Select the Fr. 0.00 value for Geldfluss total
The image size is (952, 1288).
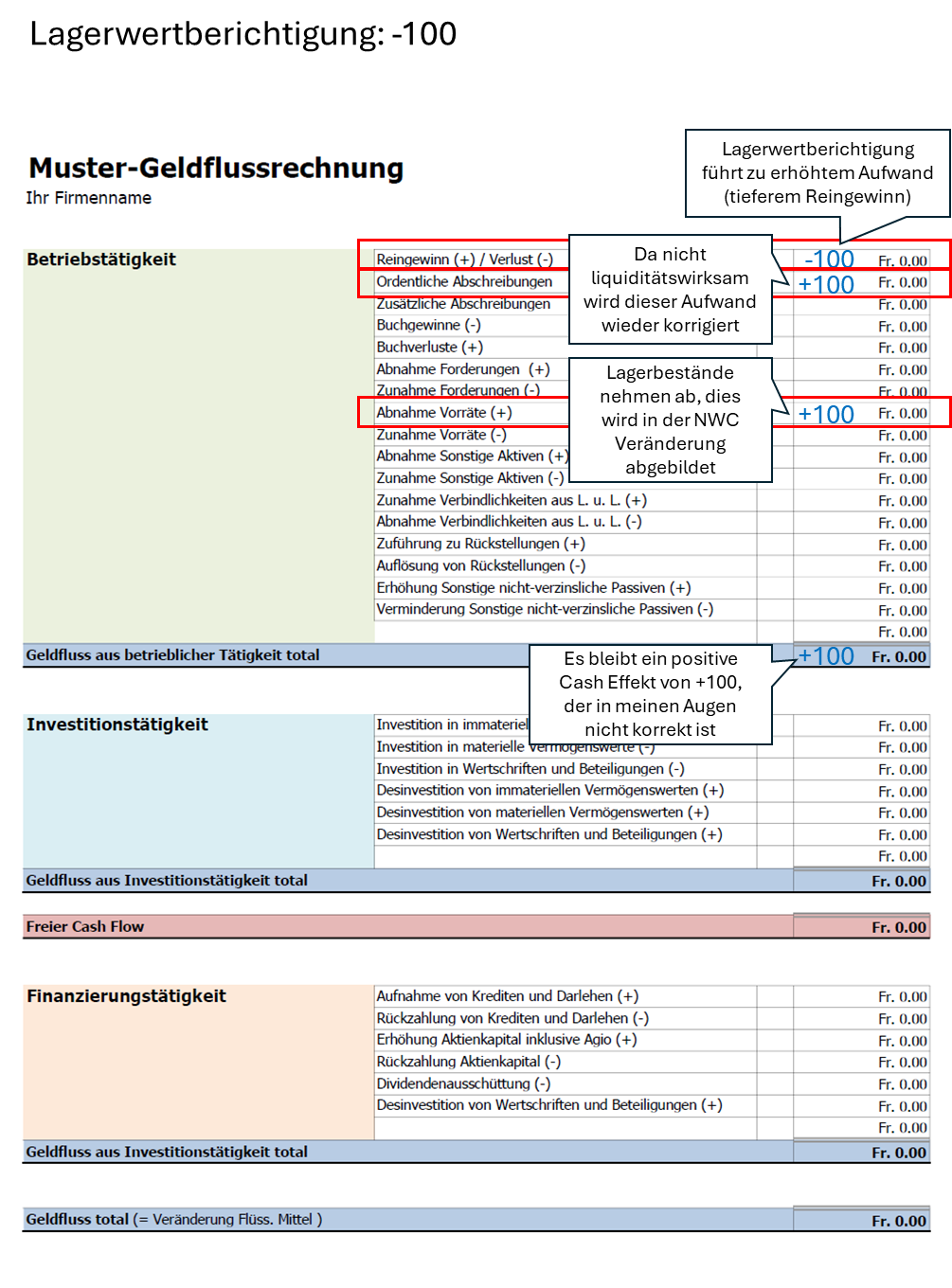[x=899, y=1222]
